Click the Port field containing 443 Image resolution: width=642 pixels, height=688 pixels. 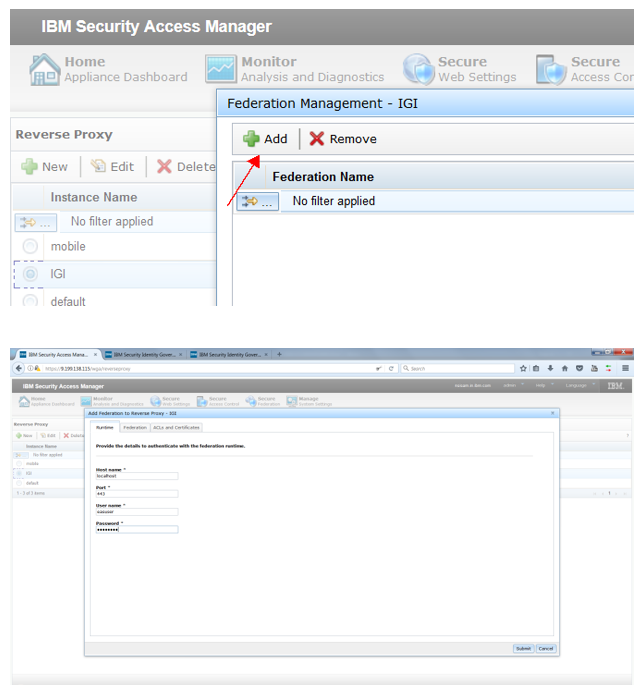point(137,494)
